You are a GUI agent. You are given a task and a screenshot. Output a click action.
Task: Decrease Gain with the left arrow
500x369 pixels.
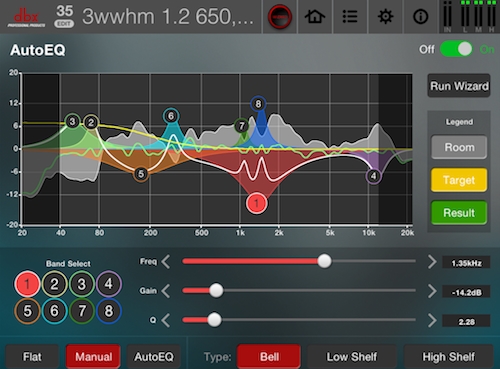(x=166, y=291)
